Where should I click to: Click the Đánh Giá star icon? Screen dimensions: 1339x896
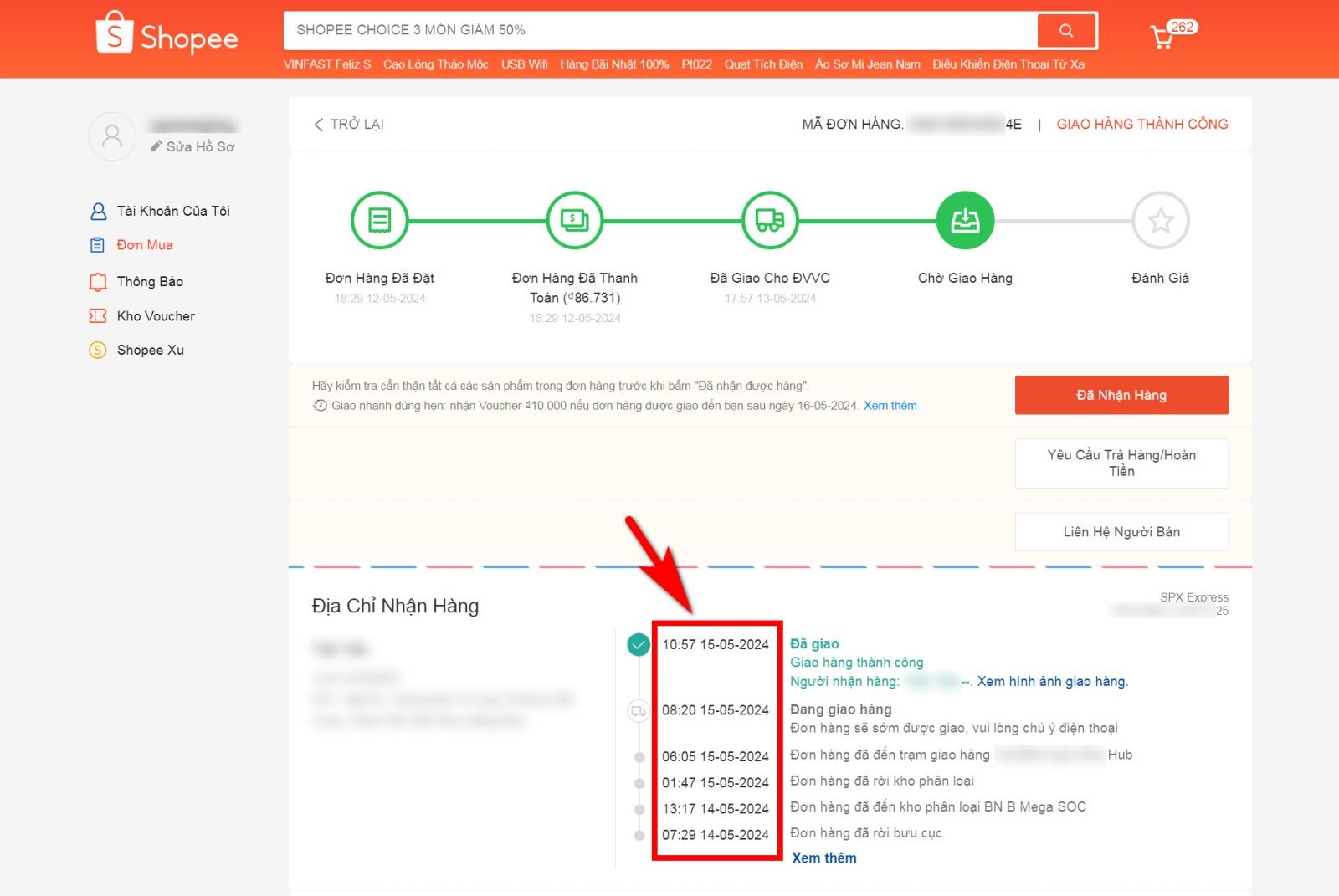pos(1160,220)
